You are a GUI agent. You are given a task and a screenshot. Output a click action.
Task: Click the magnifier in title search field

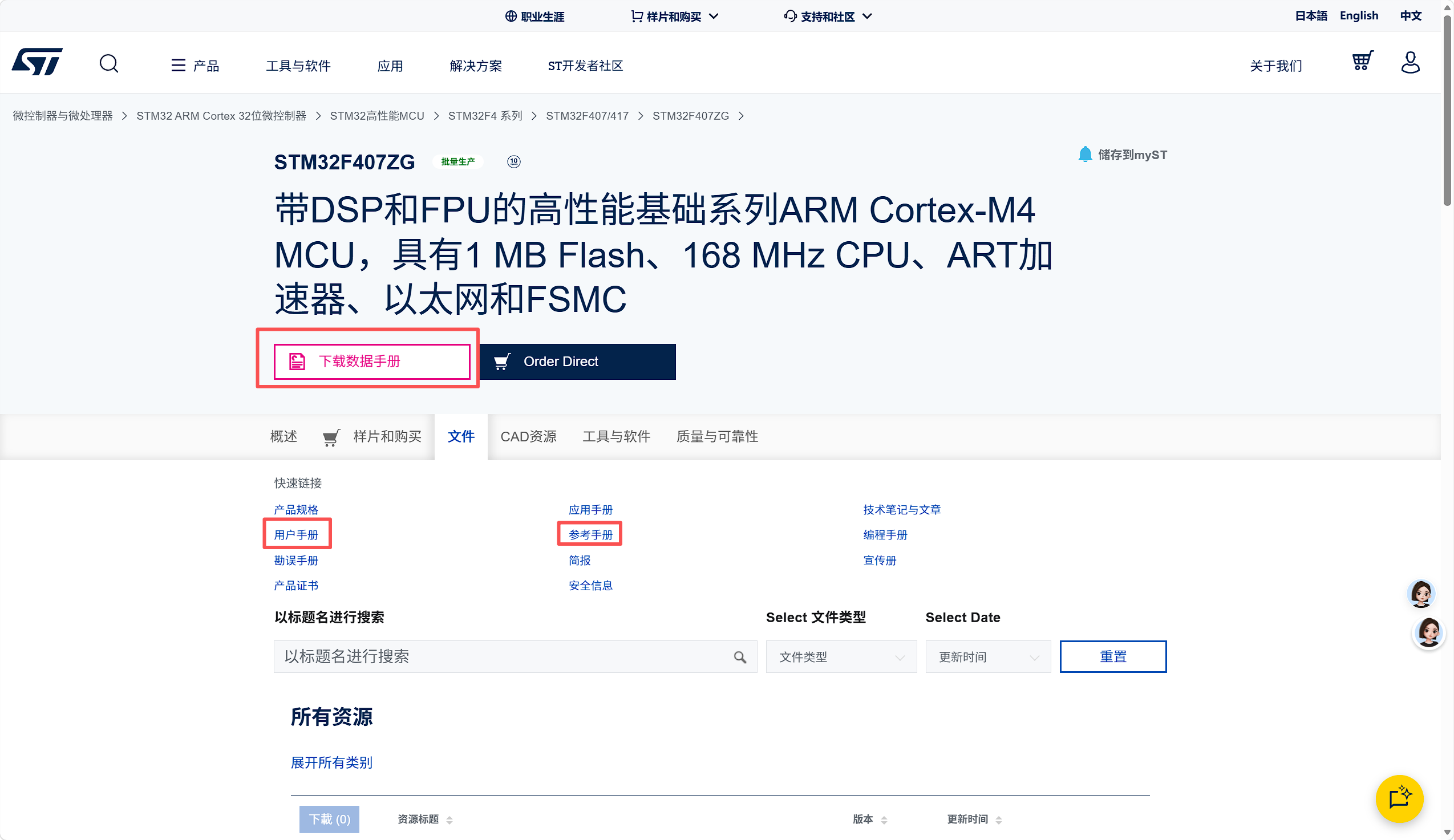pyautogui.click(x=740, y=656)
